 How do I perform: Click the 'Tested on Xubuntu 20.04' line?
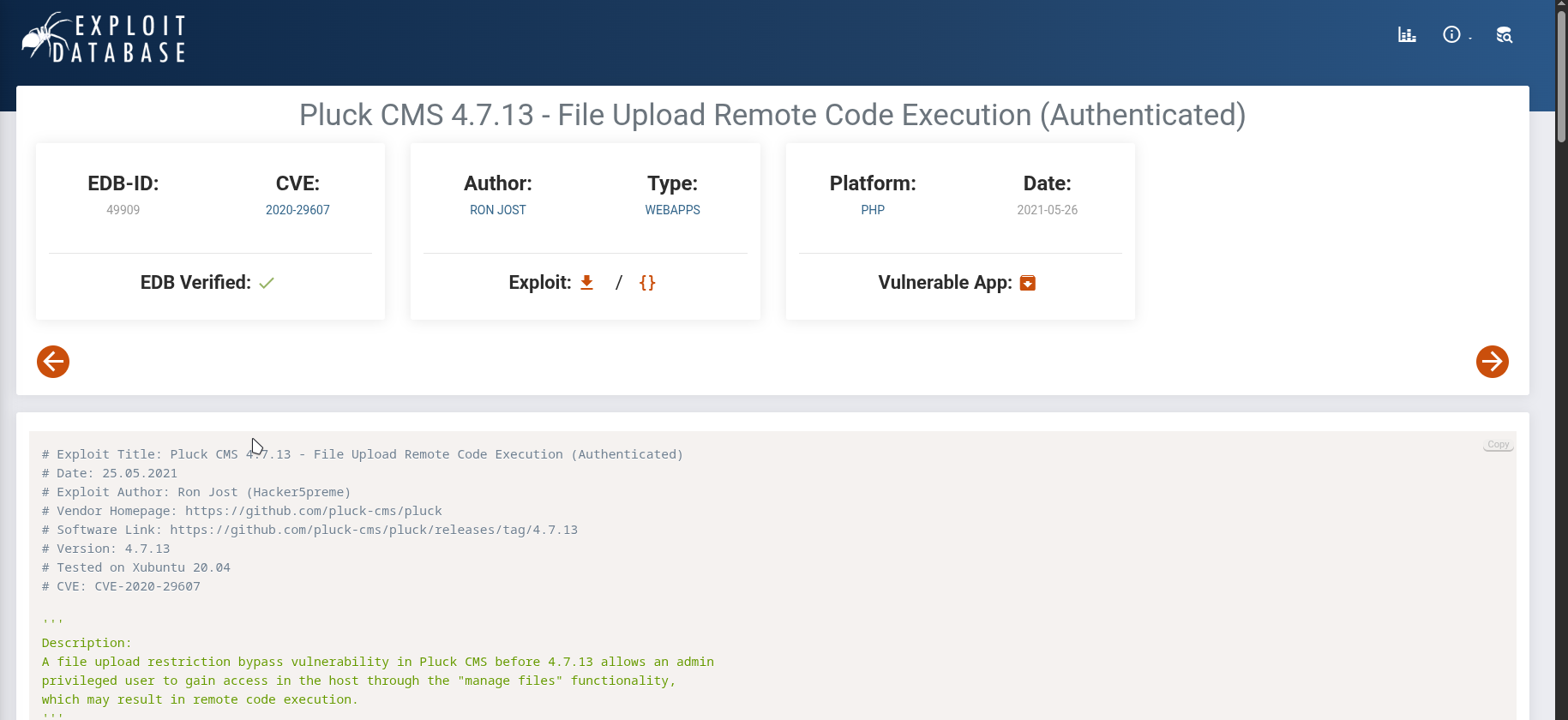tap(135, 567)
